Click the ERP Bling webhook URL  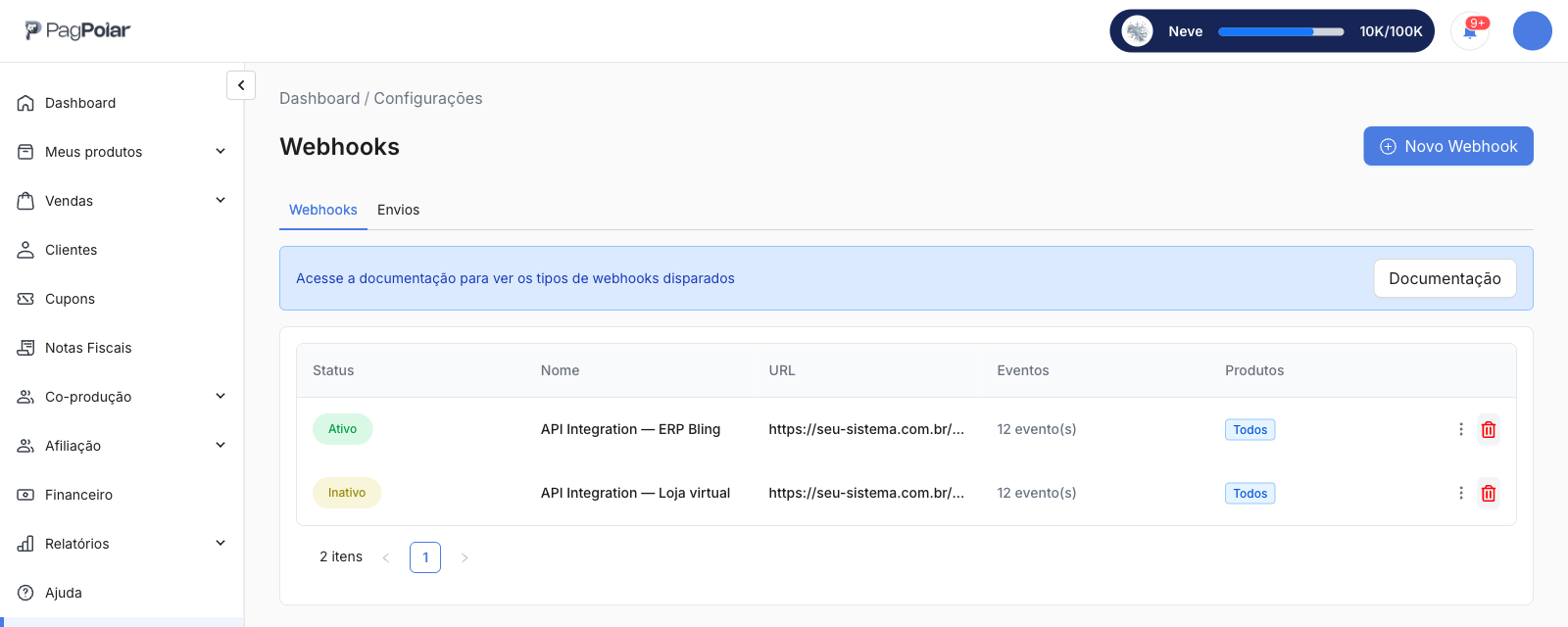pyautogui.click(x=866, y=429)
